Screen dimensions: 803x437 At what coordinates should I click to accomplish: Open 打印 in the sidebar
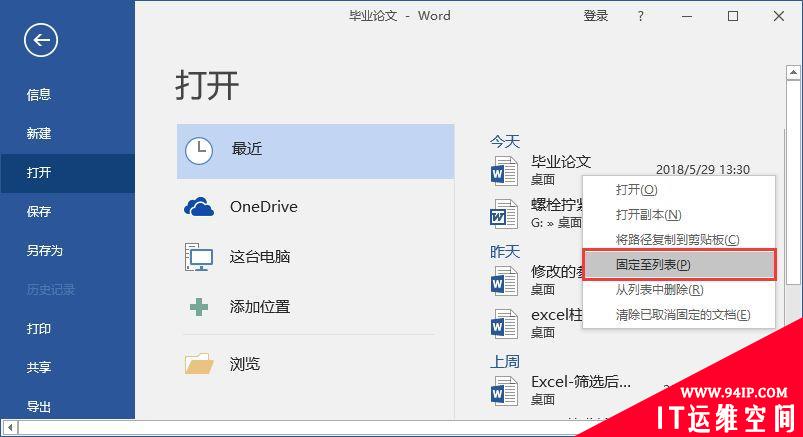[x=39, y=328]
